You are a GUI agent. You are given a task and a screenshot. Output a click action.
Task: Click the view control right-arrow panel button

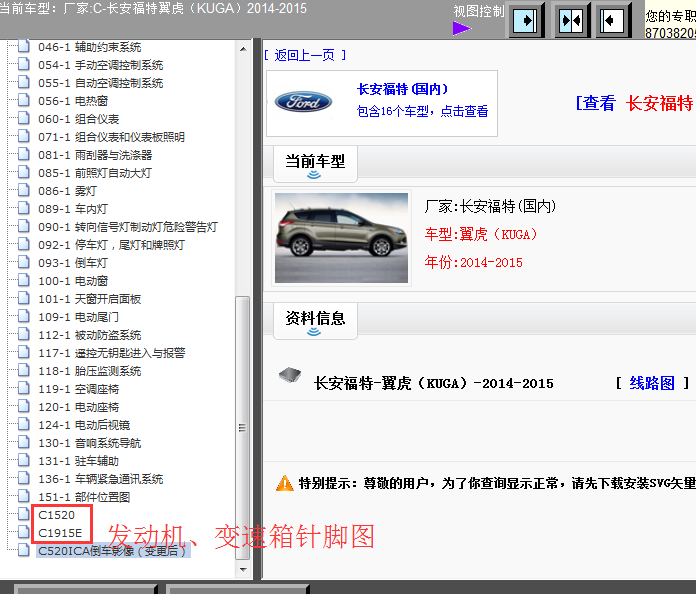coord(526,20)
